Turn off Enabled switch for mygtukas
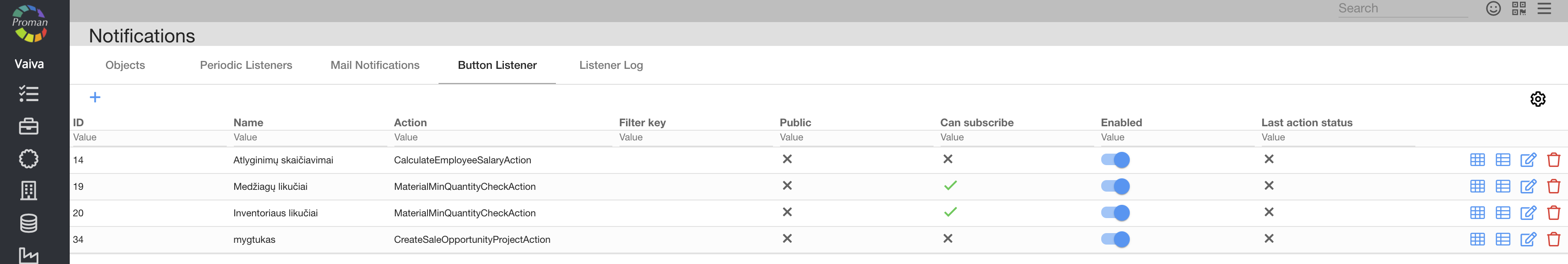Screen dimensions: 1568x264 pos(1115,239)
